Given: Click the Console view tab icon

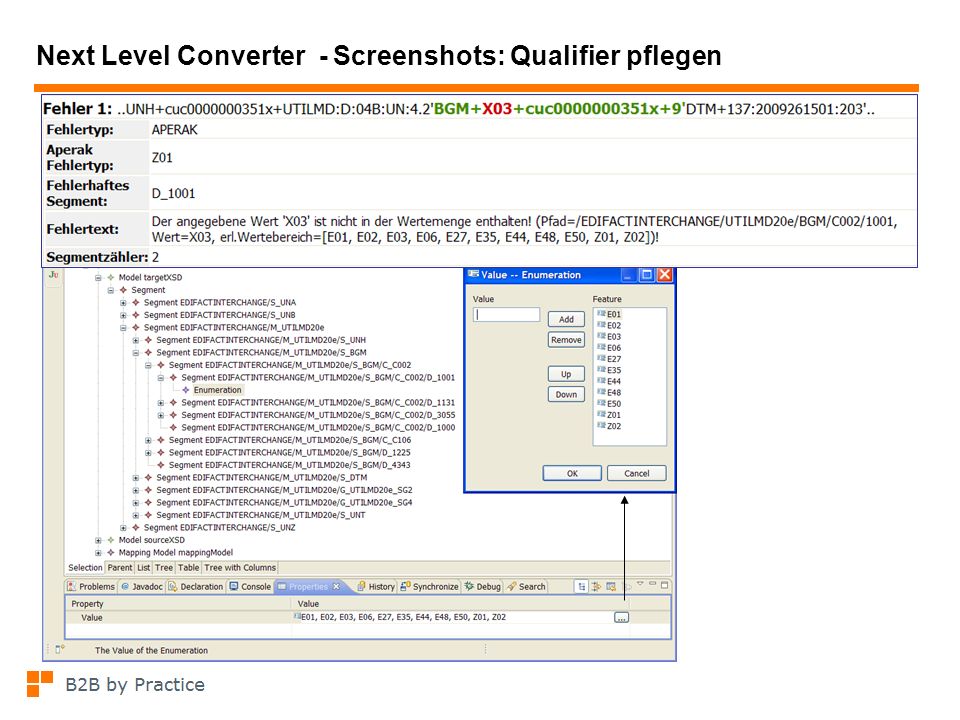Looking at the screenshot, I should click(x=233, y=587).
